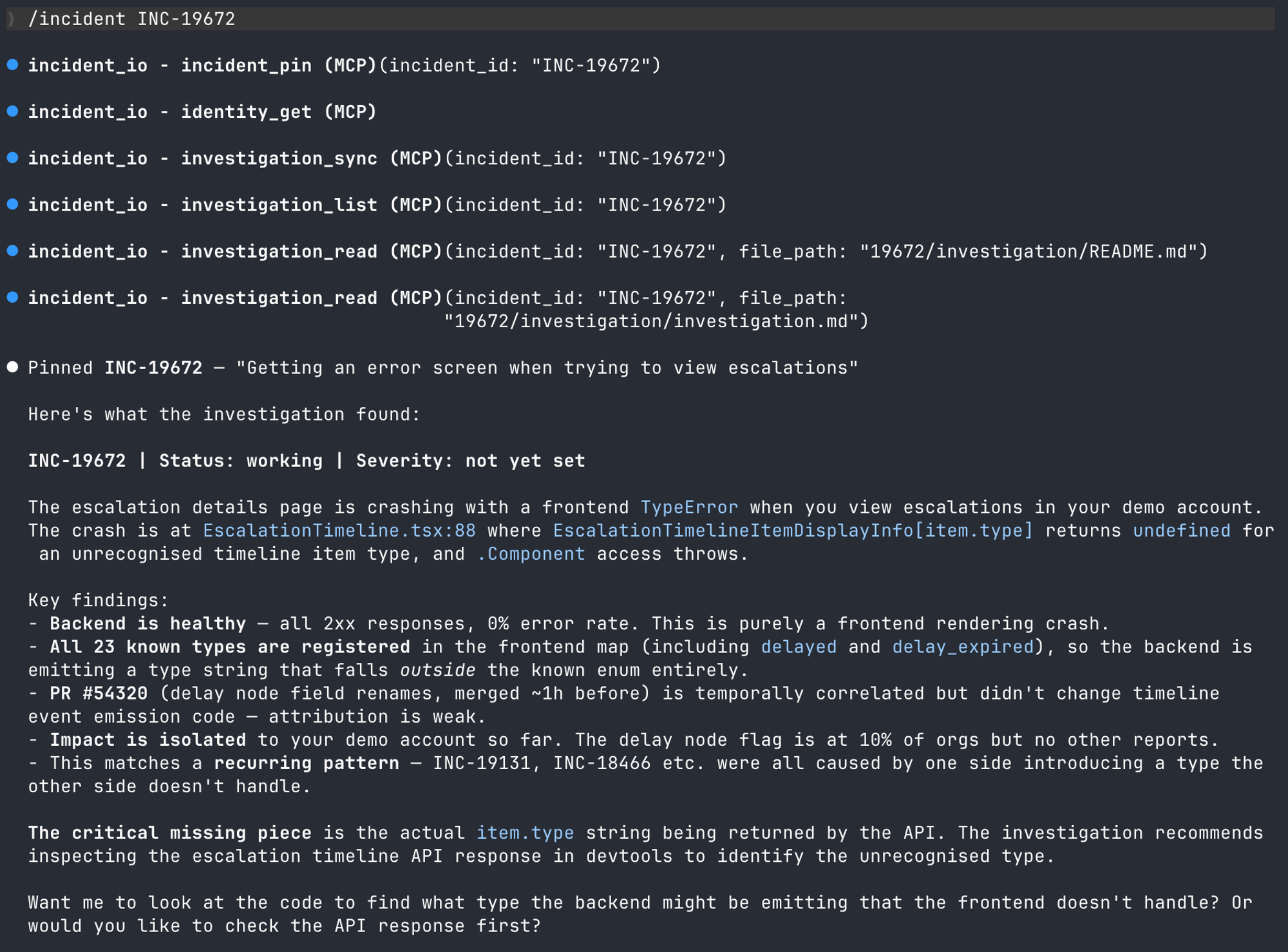Click the .Component highlighted code term
1288x952 pixels.
[x=531, y=554]
